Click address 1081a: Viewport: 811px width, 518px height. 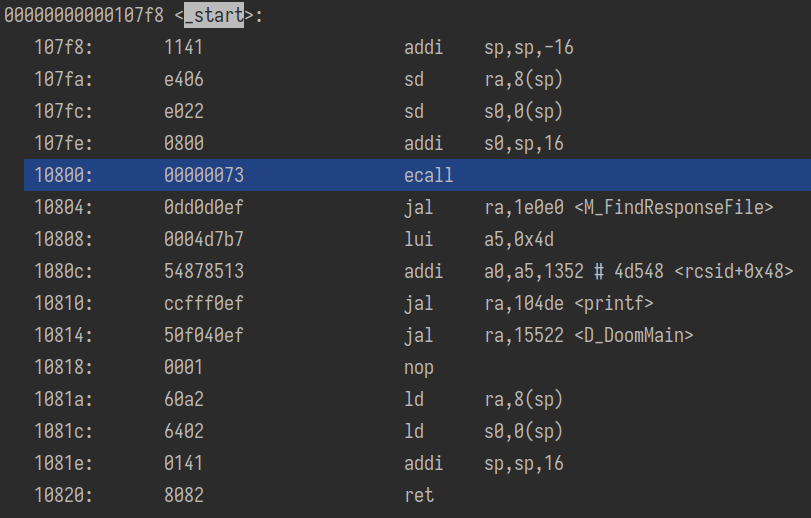[64, 400]
